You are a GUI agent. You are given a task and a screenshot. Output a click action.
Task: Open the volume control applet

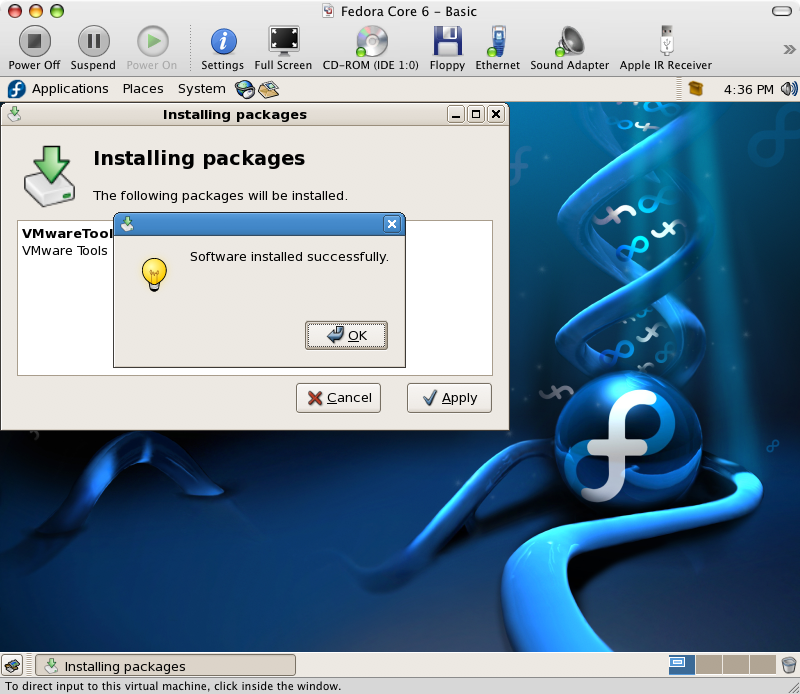pos(789,89)
